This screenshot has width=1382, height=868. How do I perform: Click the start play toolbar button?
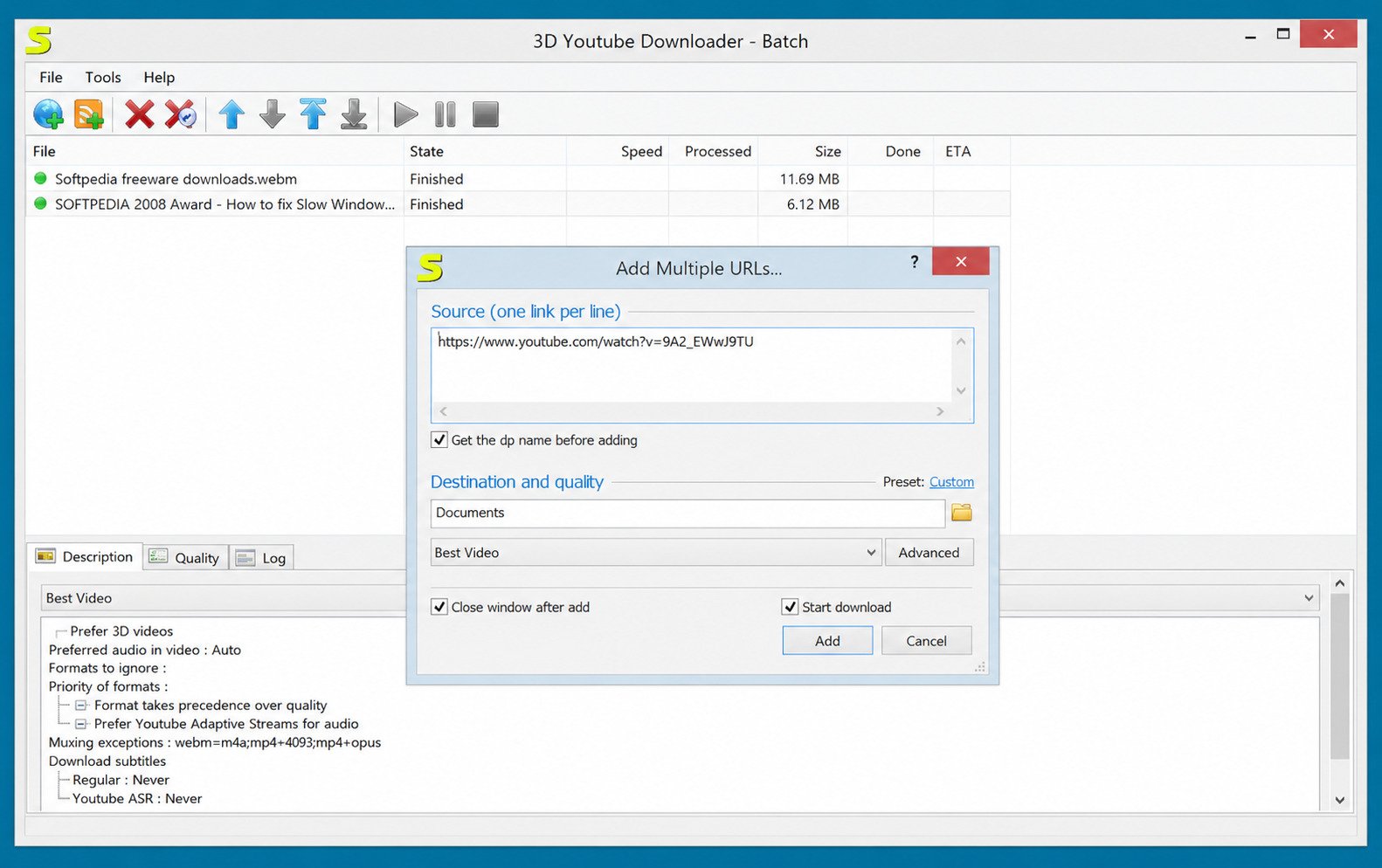pos(405,114)
